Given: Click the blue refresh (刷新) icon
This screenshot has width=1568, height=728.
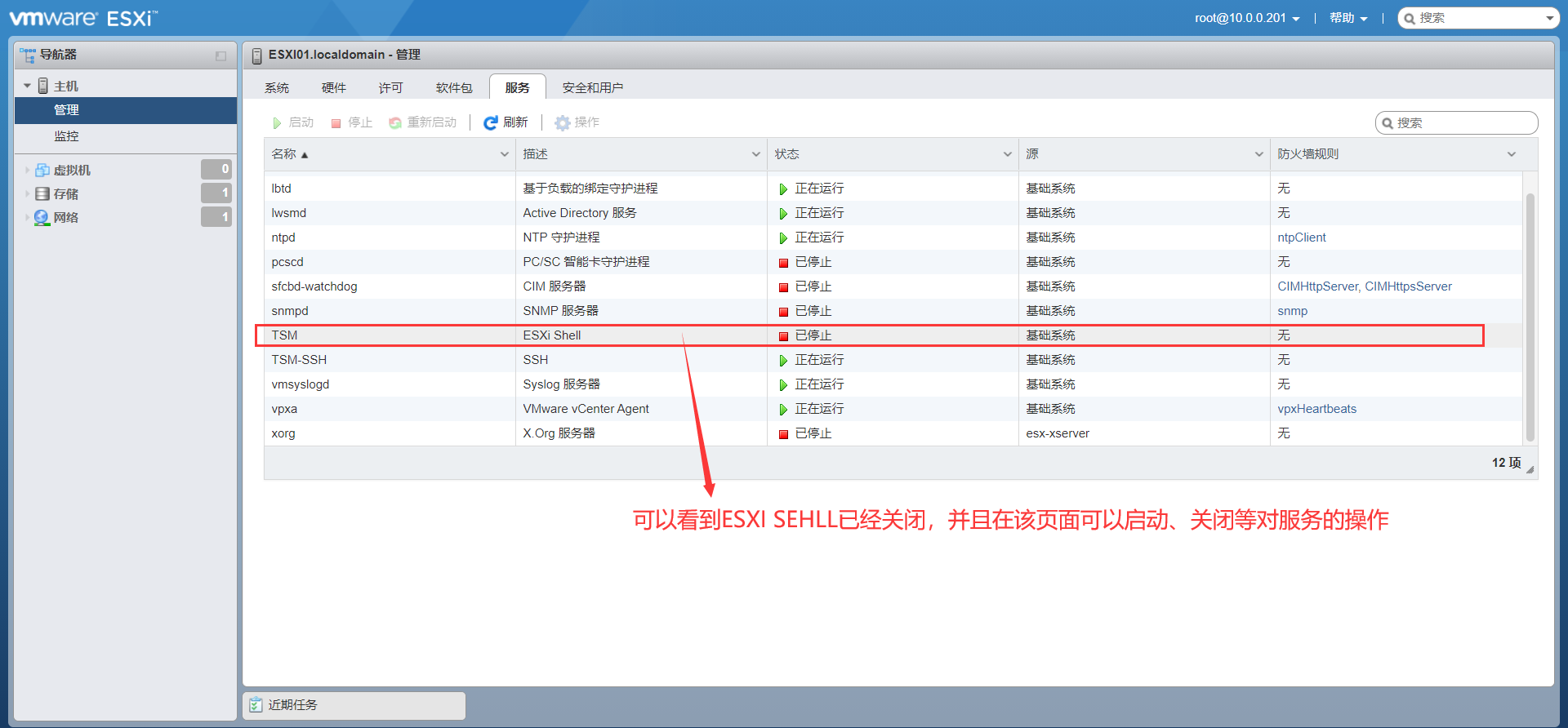Looking at the screenshot, I should click(491, 122).
